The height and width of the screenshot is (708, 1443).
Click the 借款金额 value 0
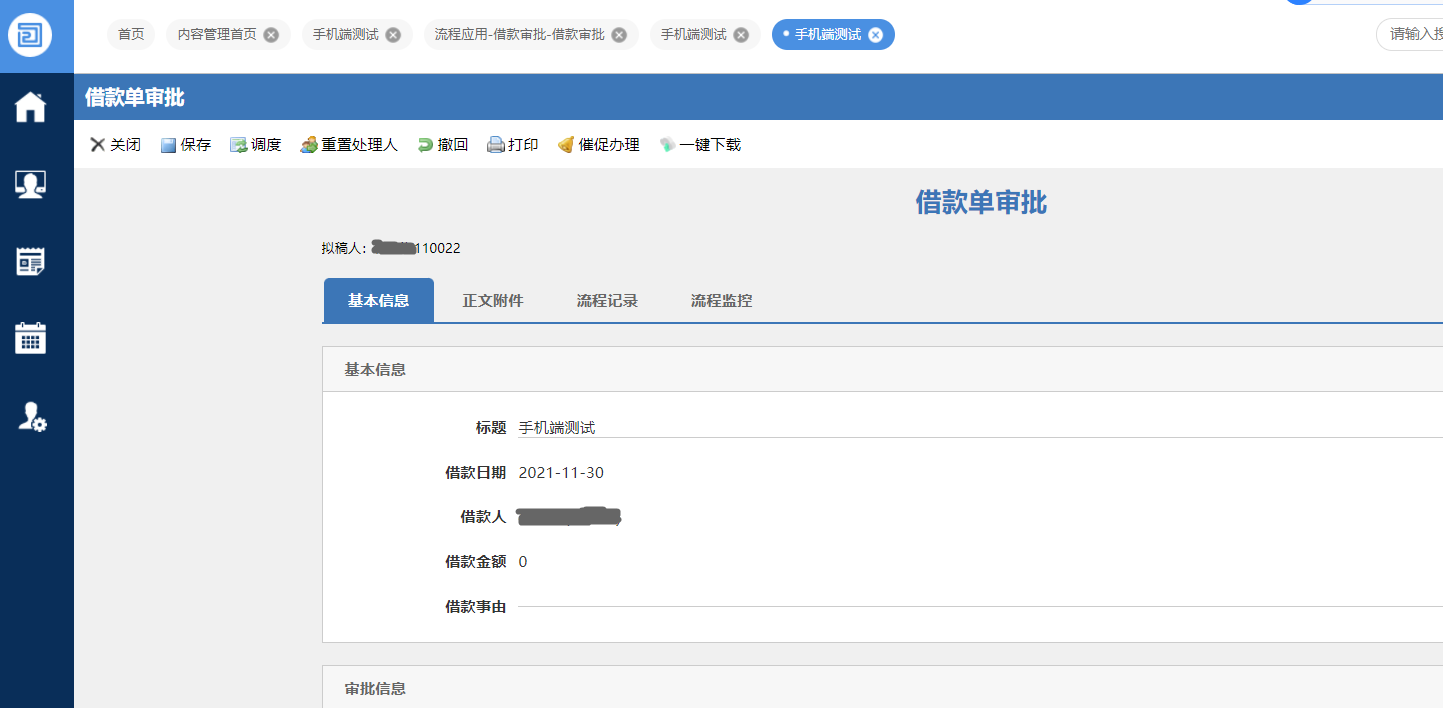click(523, 562)
